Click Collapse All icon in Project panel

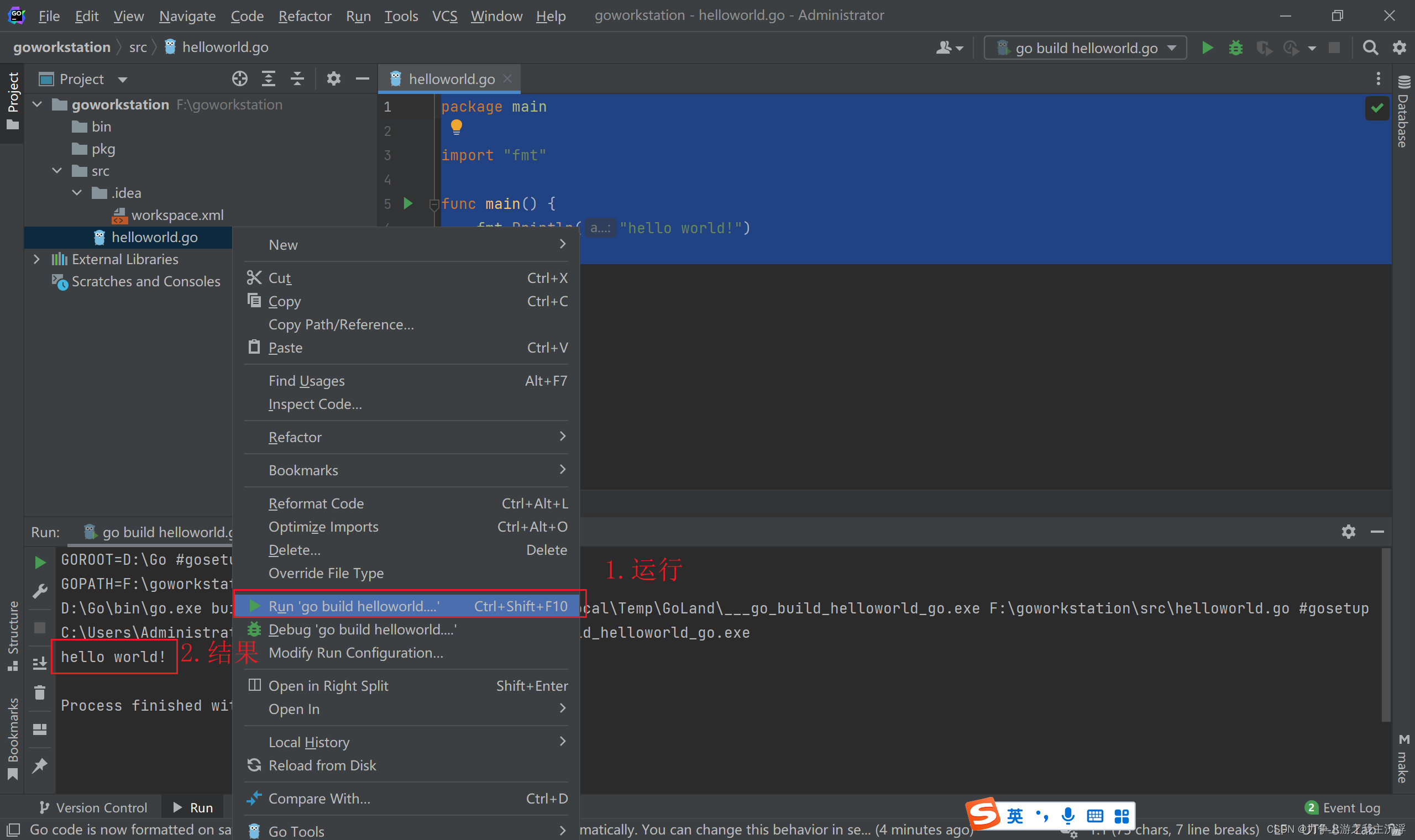coord(297,78)
